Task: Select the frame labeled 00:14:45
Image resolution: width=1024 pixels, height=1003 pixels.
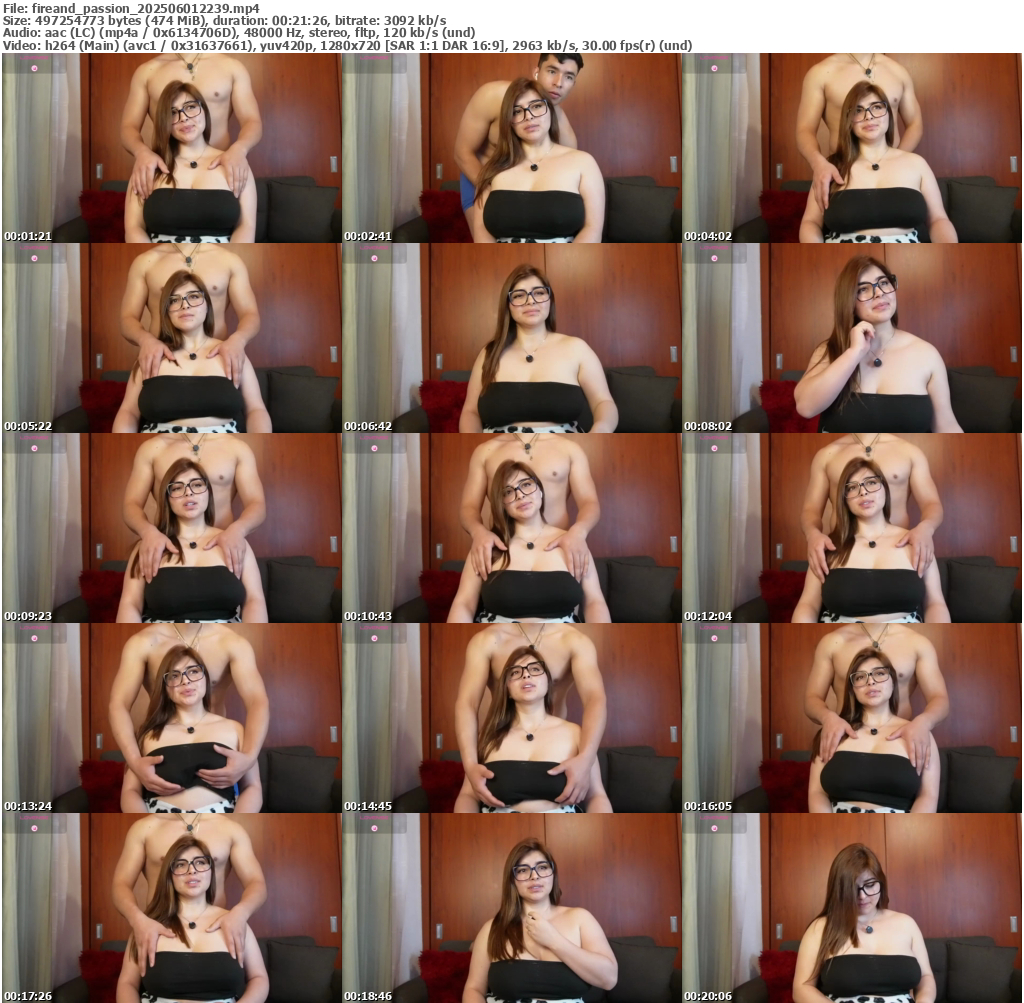Action: tap(511, 718)
